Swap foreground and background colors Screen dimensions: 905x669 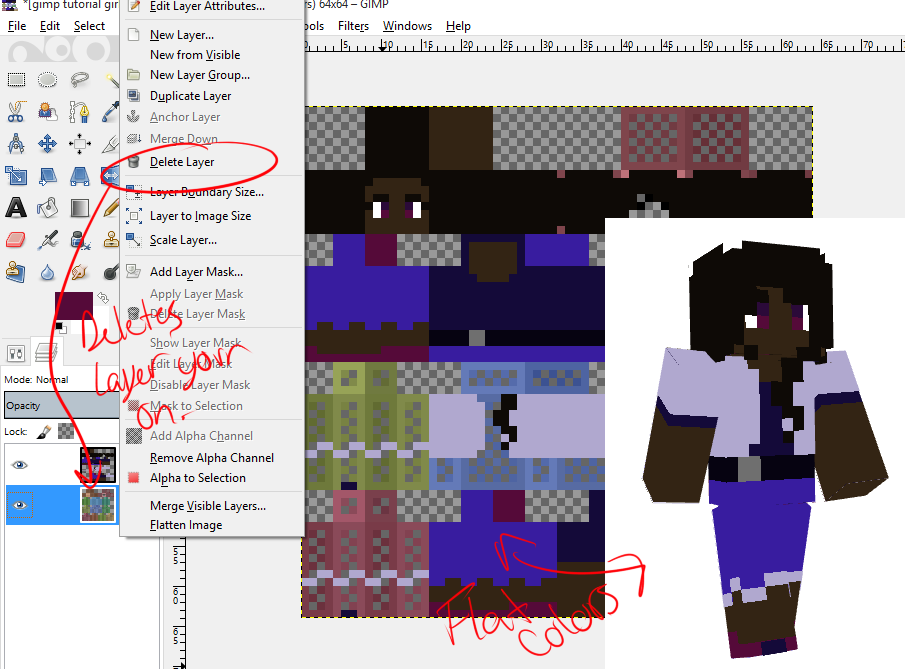[103, 298]
